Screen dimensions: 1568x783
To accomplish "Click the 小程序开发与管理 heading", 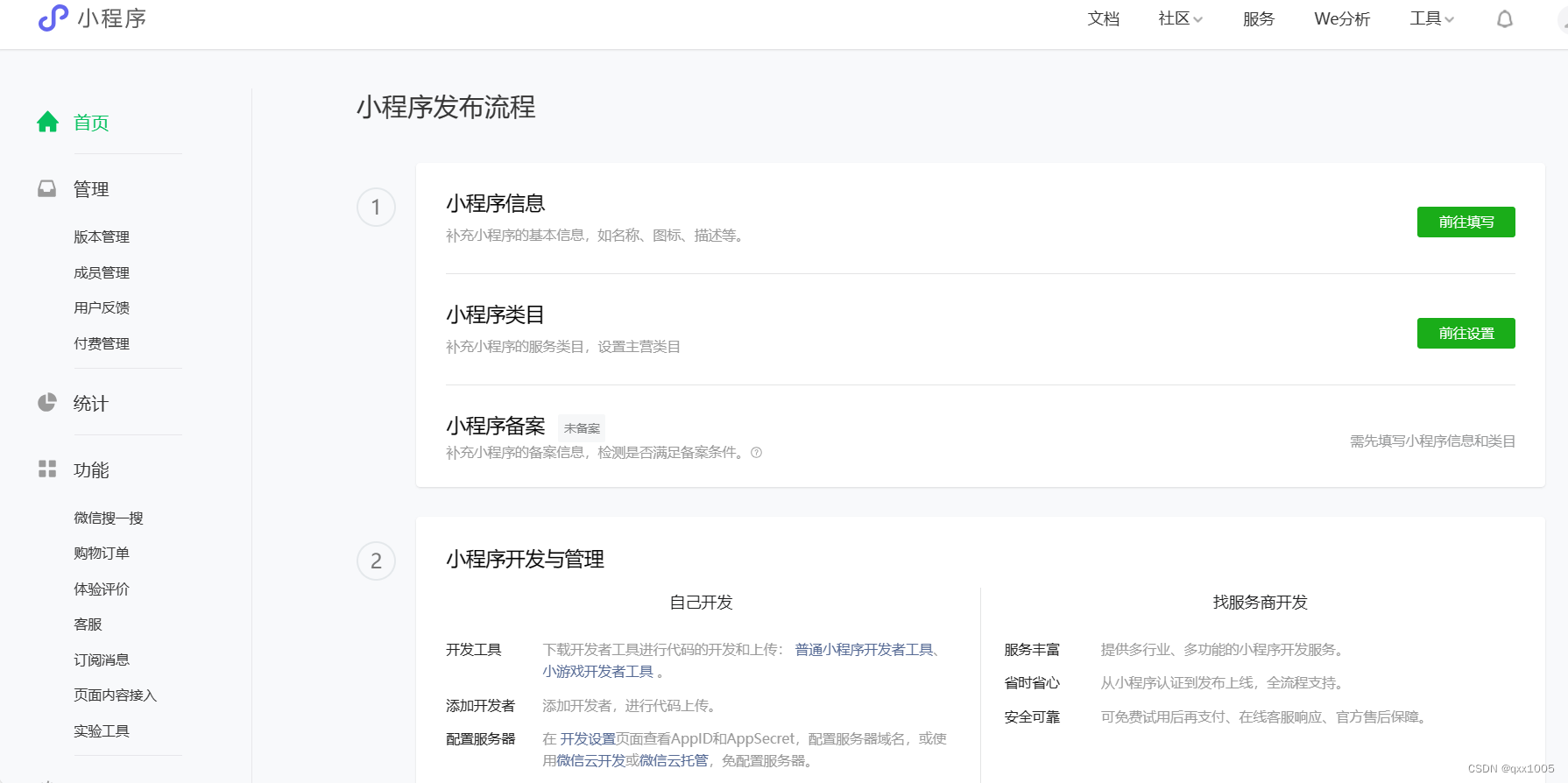I will pos(525,559).
